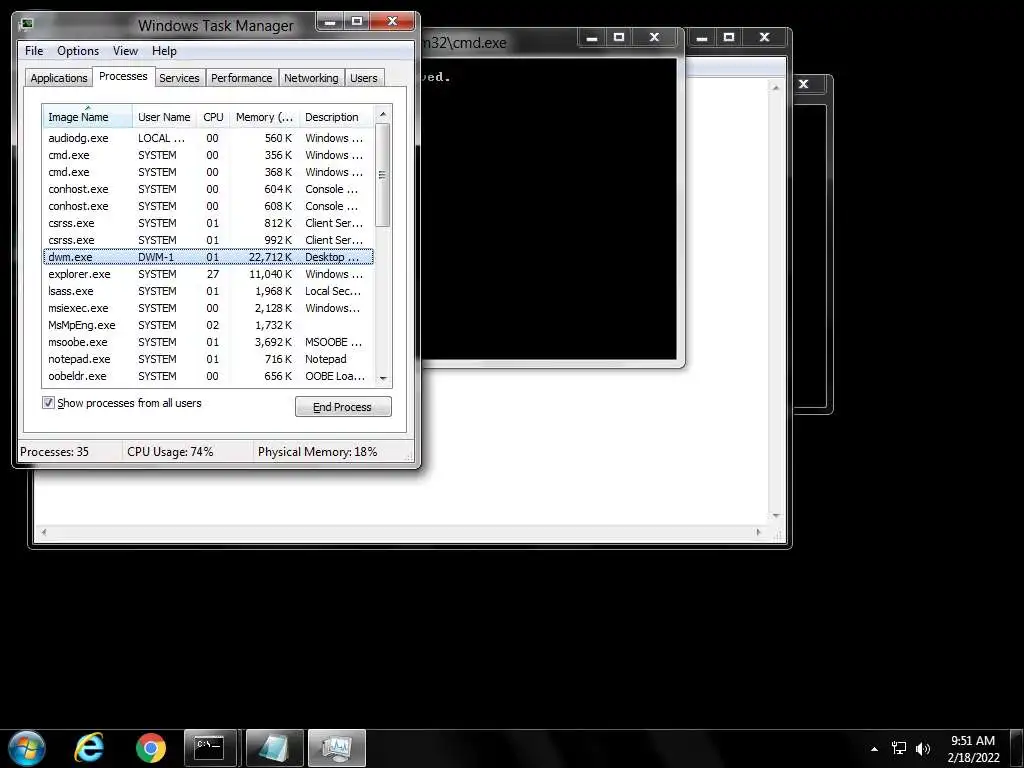
Task: Select the dwm.exe process row
Action: (208, 257)
